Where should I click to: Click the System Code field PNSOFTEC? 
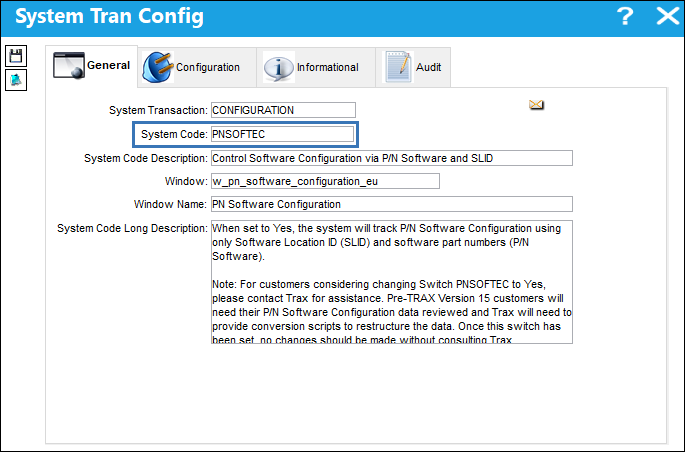pyautogui.click(x=282, y=134)
